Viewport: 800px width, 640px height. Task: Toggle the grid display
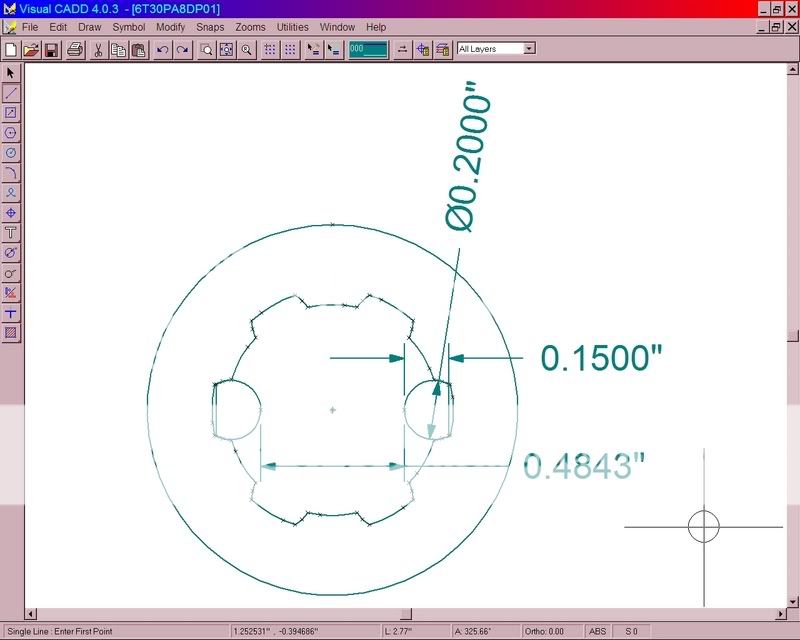(x=271, y=48)
